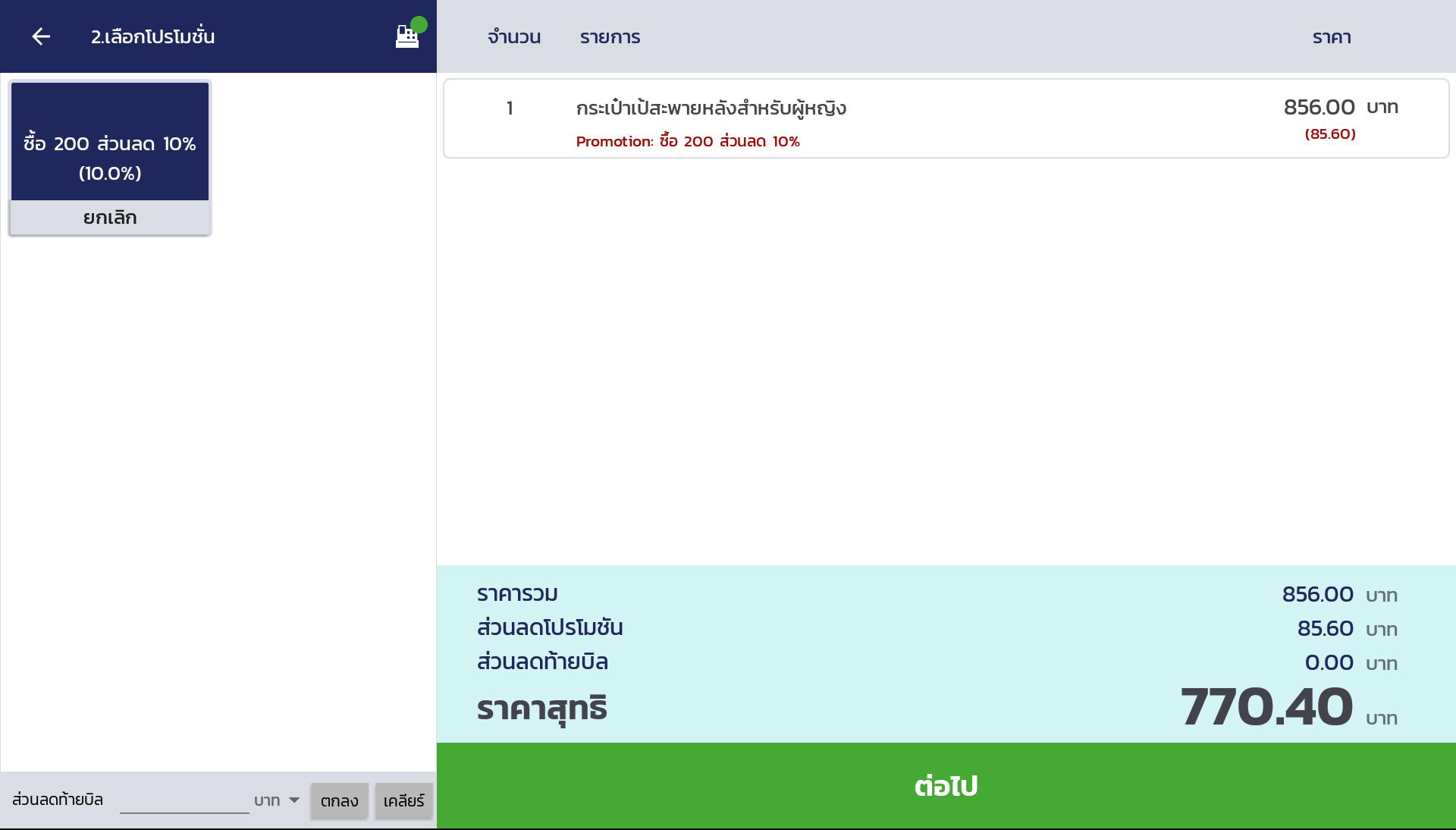Click the รายการ column header
The image size is (1456, 830).
coord(610,37)
